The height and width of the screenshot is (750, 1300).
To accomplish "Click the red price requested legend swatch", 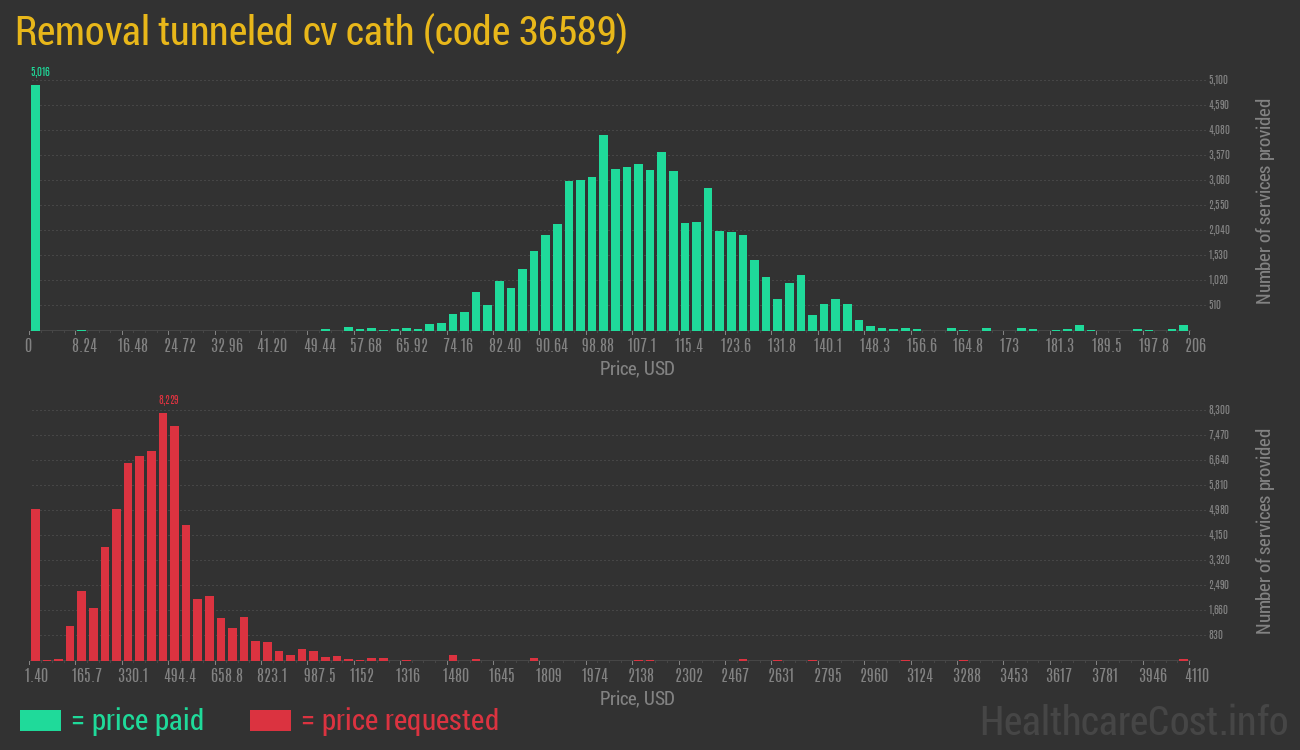I will (270, 720).
